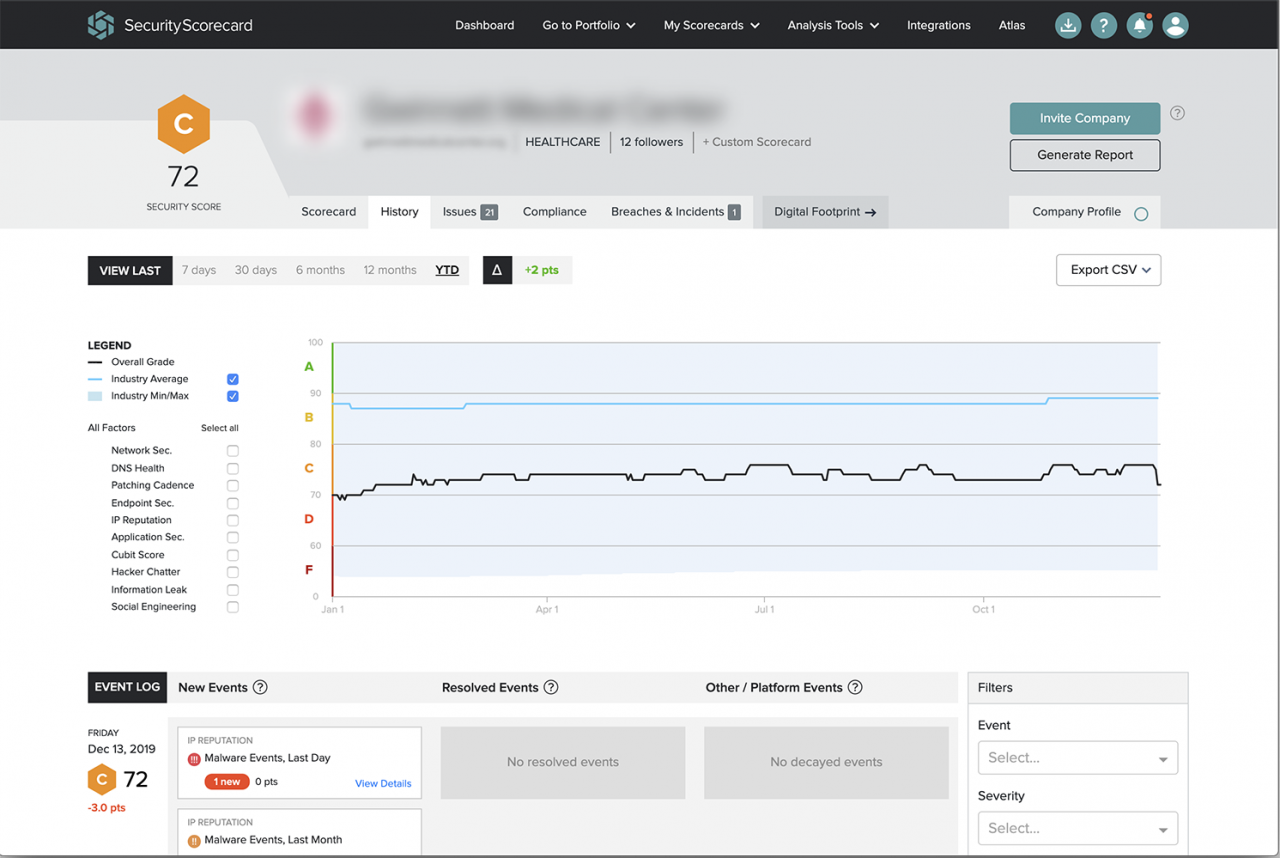Uncheck the Industry Average checkbox

pos(232,379)
